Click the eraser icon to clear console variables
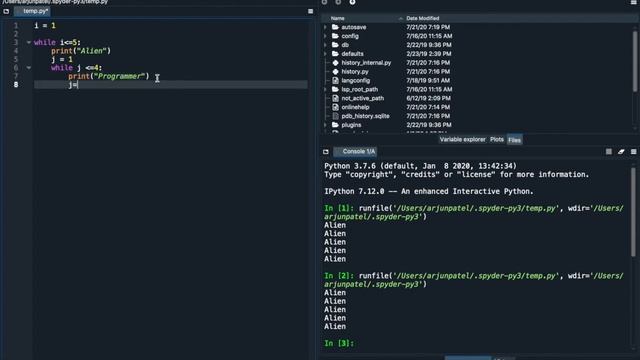The image size is (640, 360). tap(621, 151)
